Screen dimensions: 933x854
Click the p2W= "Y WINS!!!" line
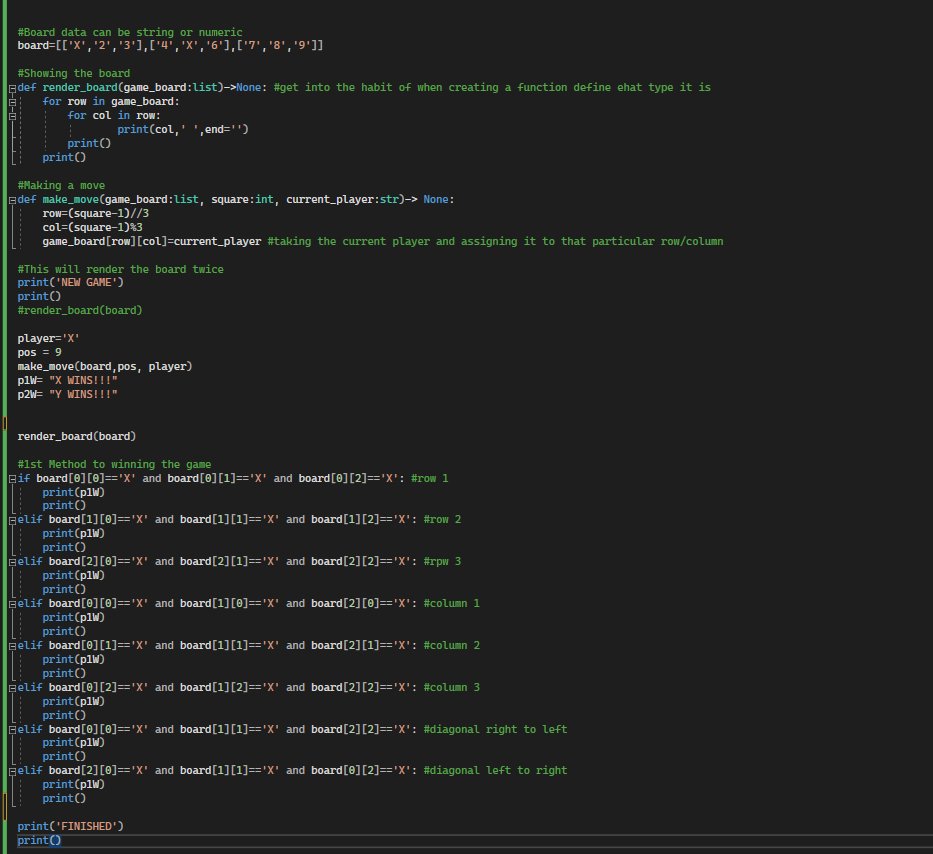[x=67, y=395]
